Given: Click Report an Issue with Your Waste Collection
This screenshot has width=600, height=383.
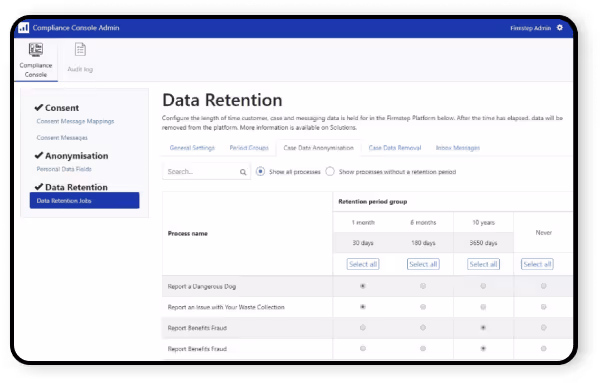Looking at the screenshot, I should (226, 307).
